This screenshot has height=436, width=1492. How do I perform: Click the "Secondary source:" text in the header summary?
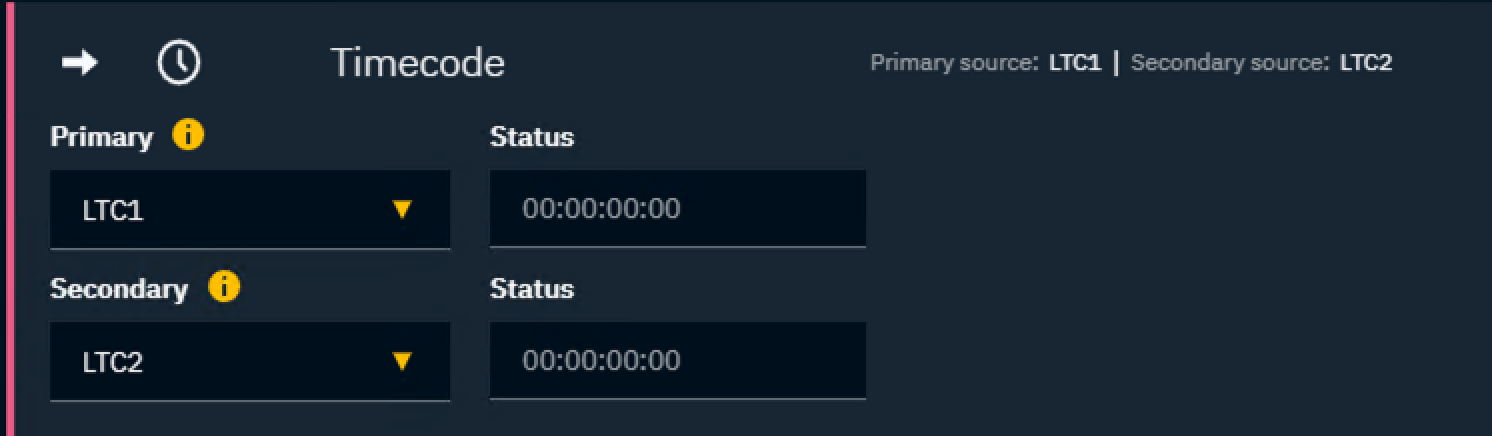click(x=1229, y=63)
